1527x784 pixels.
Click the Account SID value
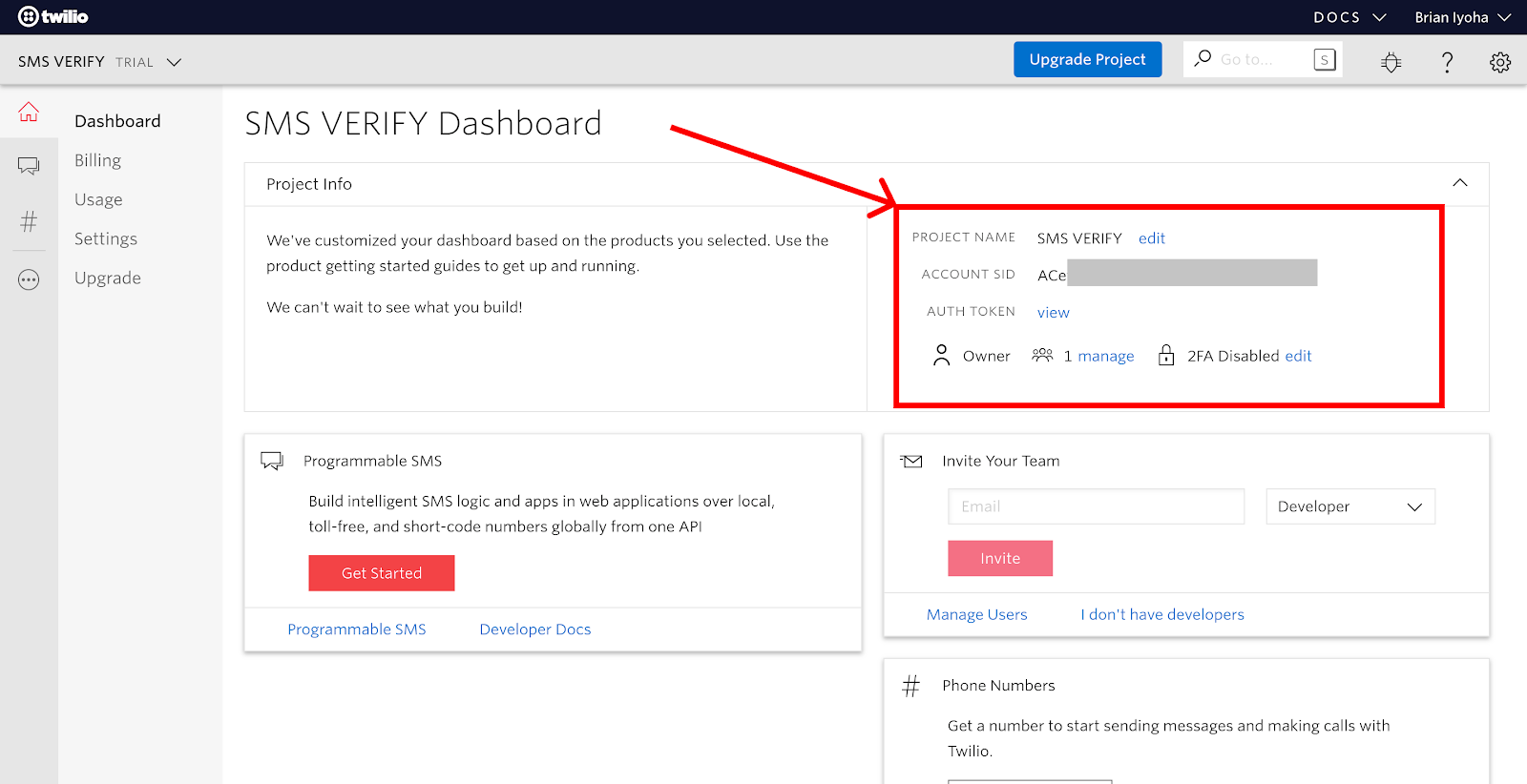pyautogui.click(x=1177, y=274)
